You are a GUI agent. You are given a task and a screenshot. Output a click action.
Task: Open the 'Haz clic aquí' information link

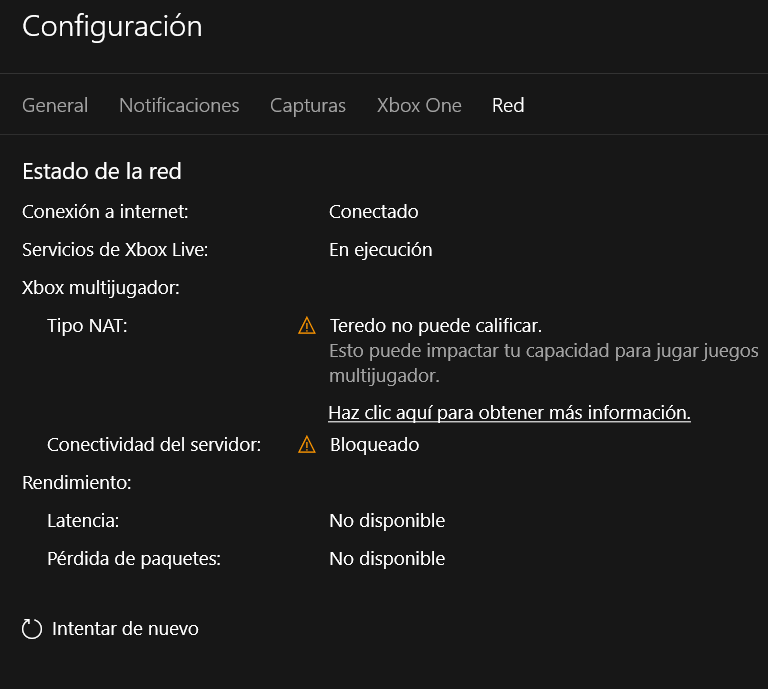point(509,412)
